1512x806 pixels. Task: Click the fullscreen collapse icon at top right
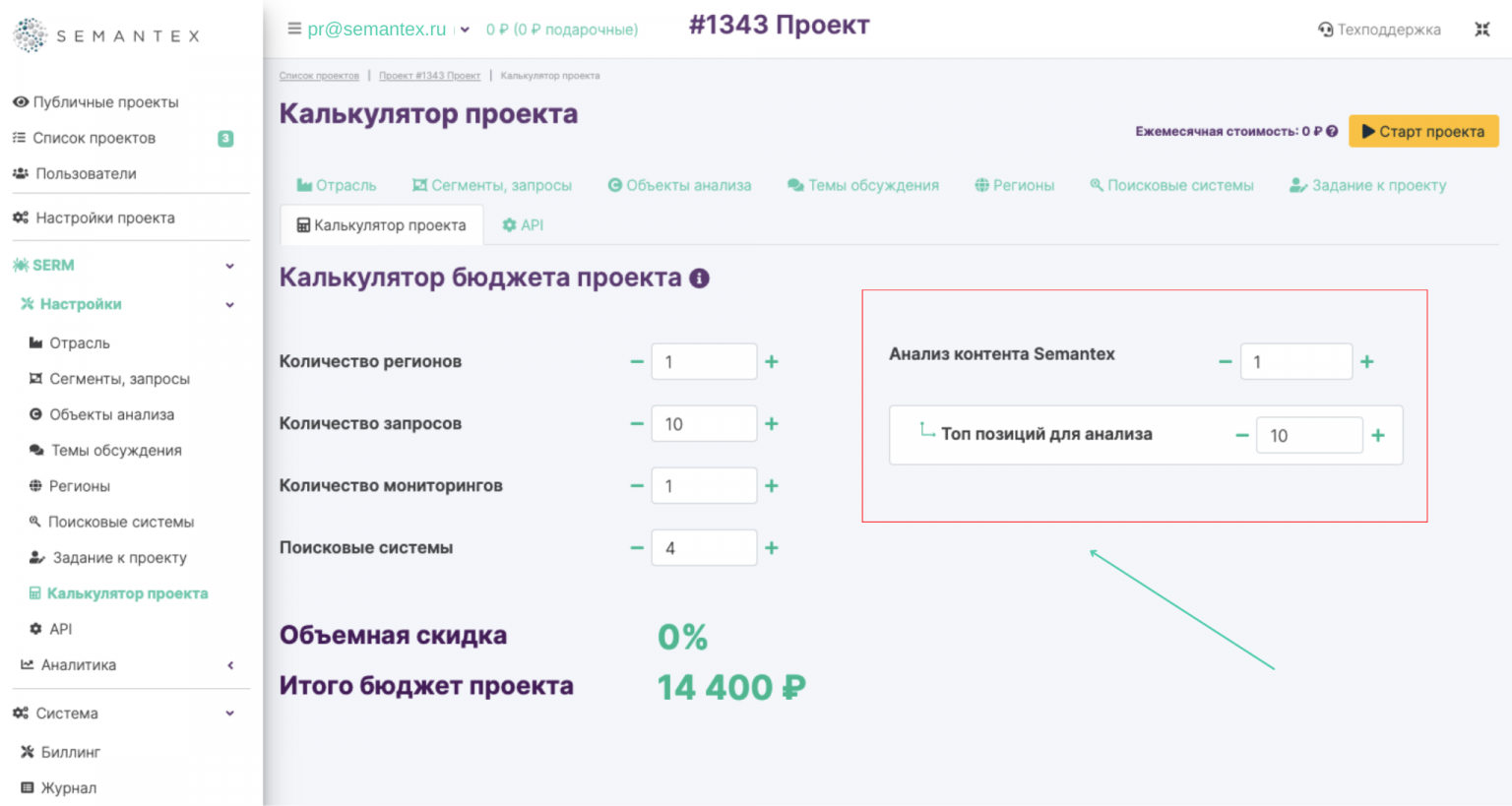(x=1481, y=30)
